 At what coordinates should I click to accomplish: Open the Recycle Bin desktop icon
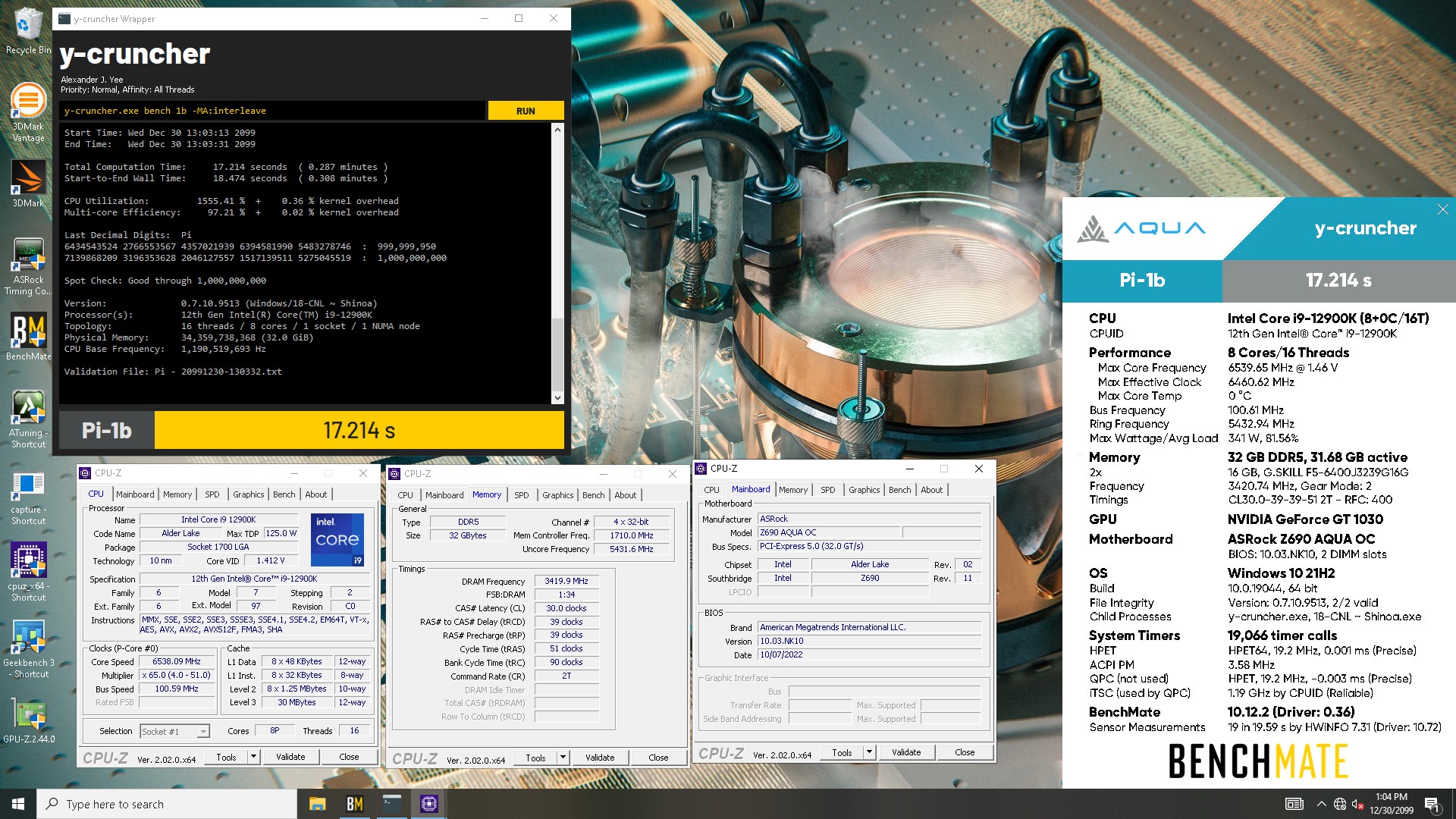click(28, 32)
